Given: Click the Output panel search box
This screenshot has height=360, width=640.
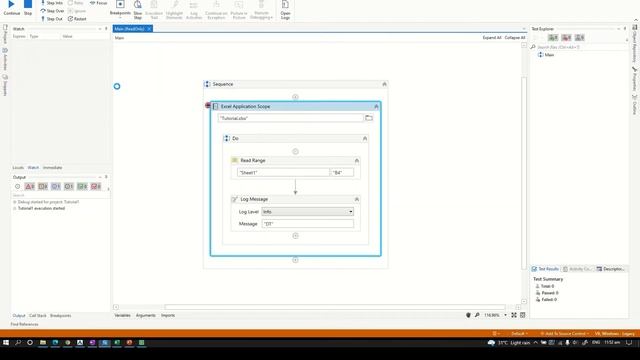Looking at the screenshot, I should (x=60, y=195).
